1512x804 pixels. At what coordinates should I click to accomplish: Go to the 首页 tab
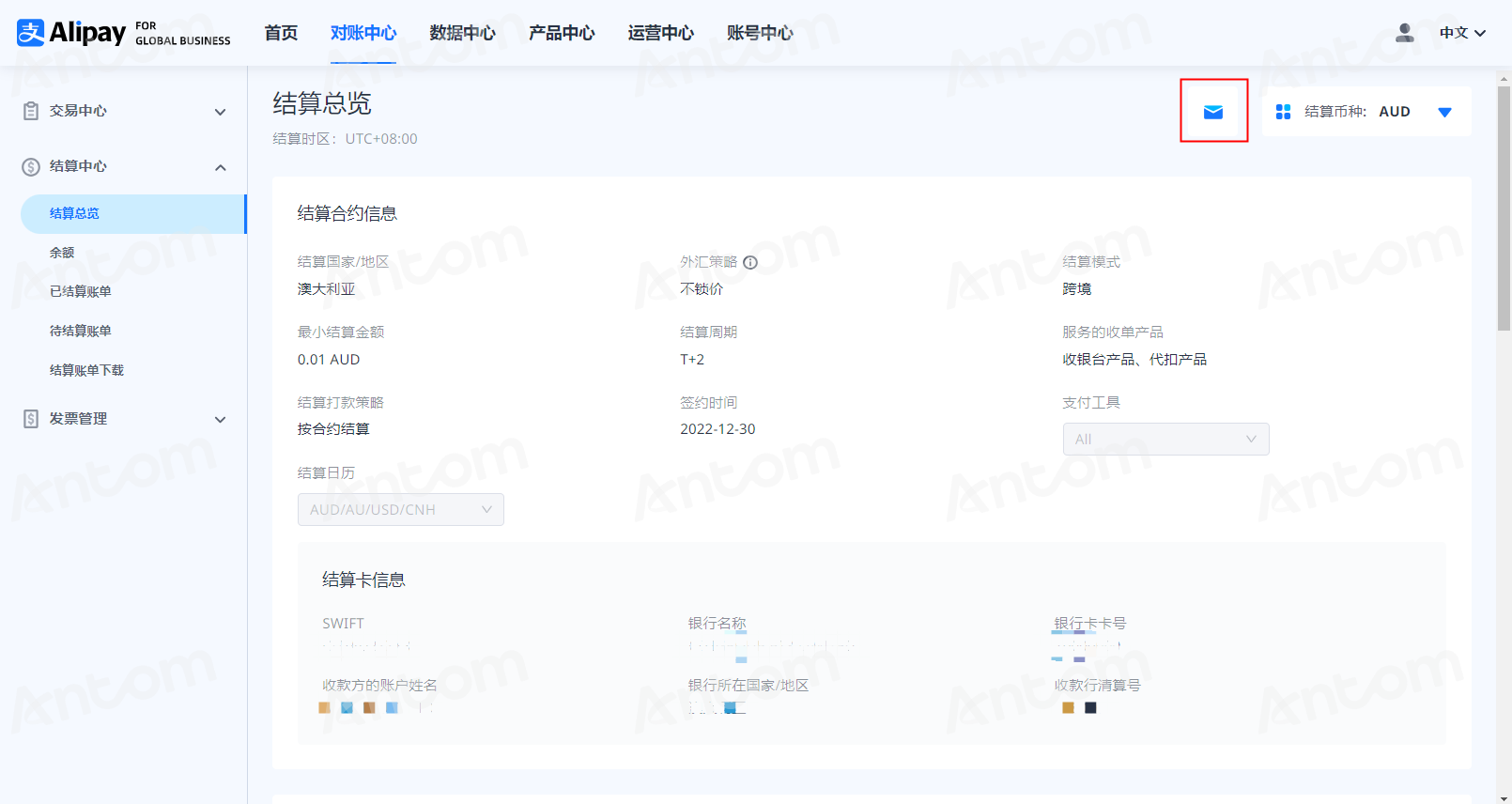[x=281, y=33]
